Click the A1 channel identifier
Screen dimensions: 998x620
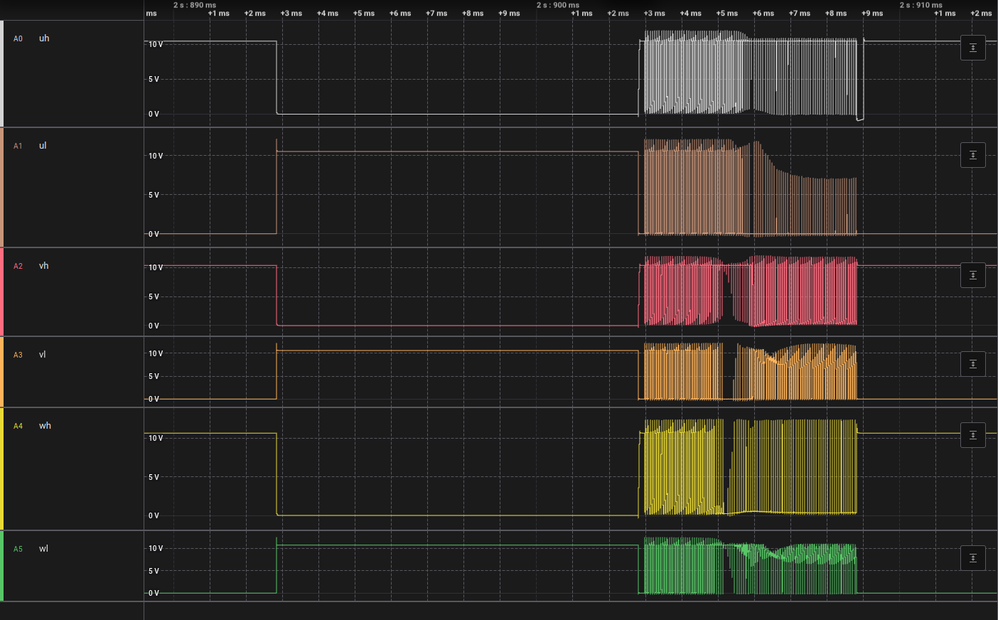coord(18,146)
